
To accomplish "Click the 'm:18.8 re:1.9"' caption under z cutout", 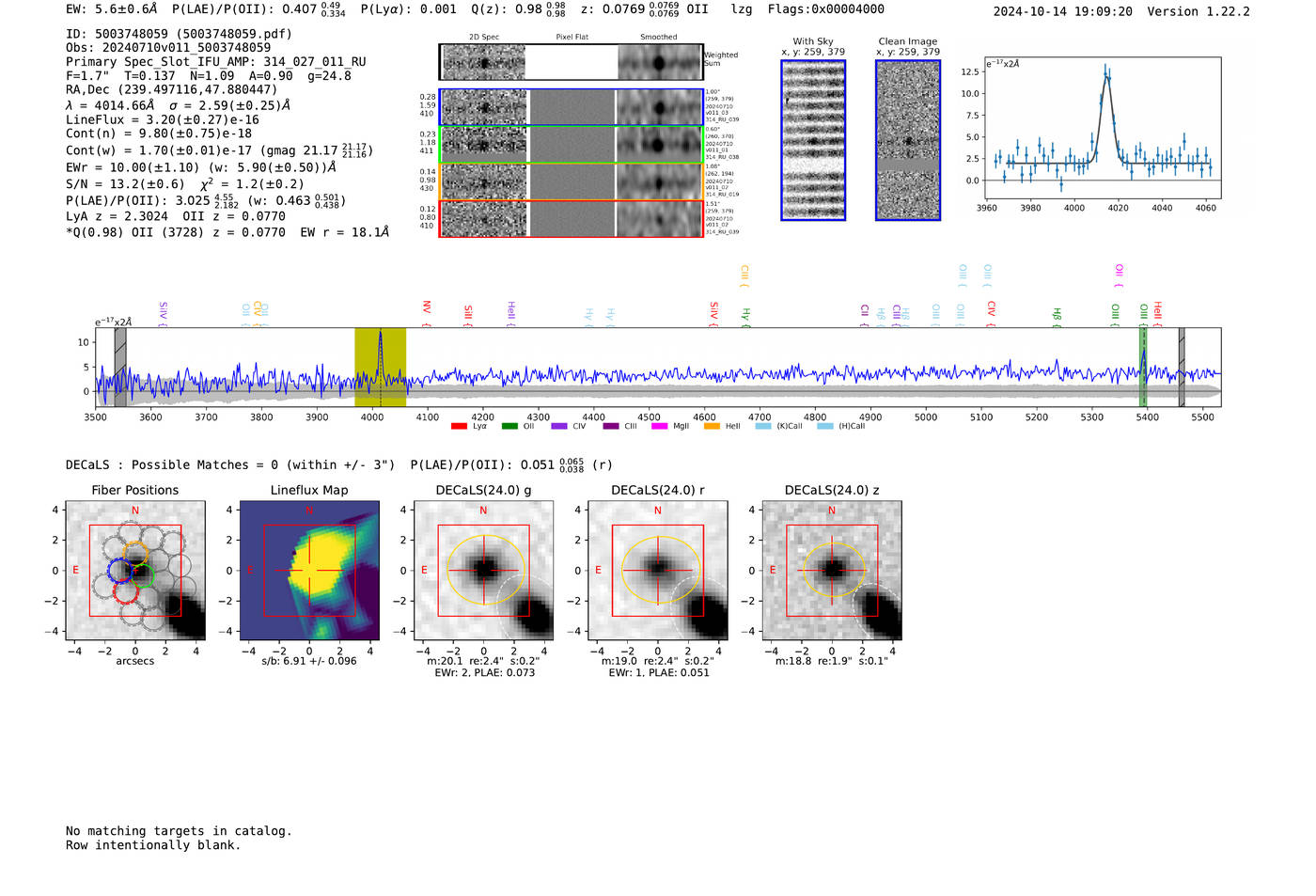I will (832, 661).
